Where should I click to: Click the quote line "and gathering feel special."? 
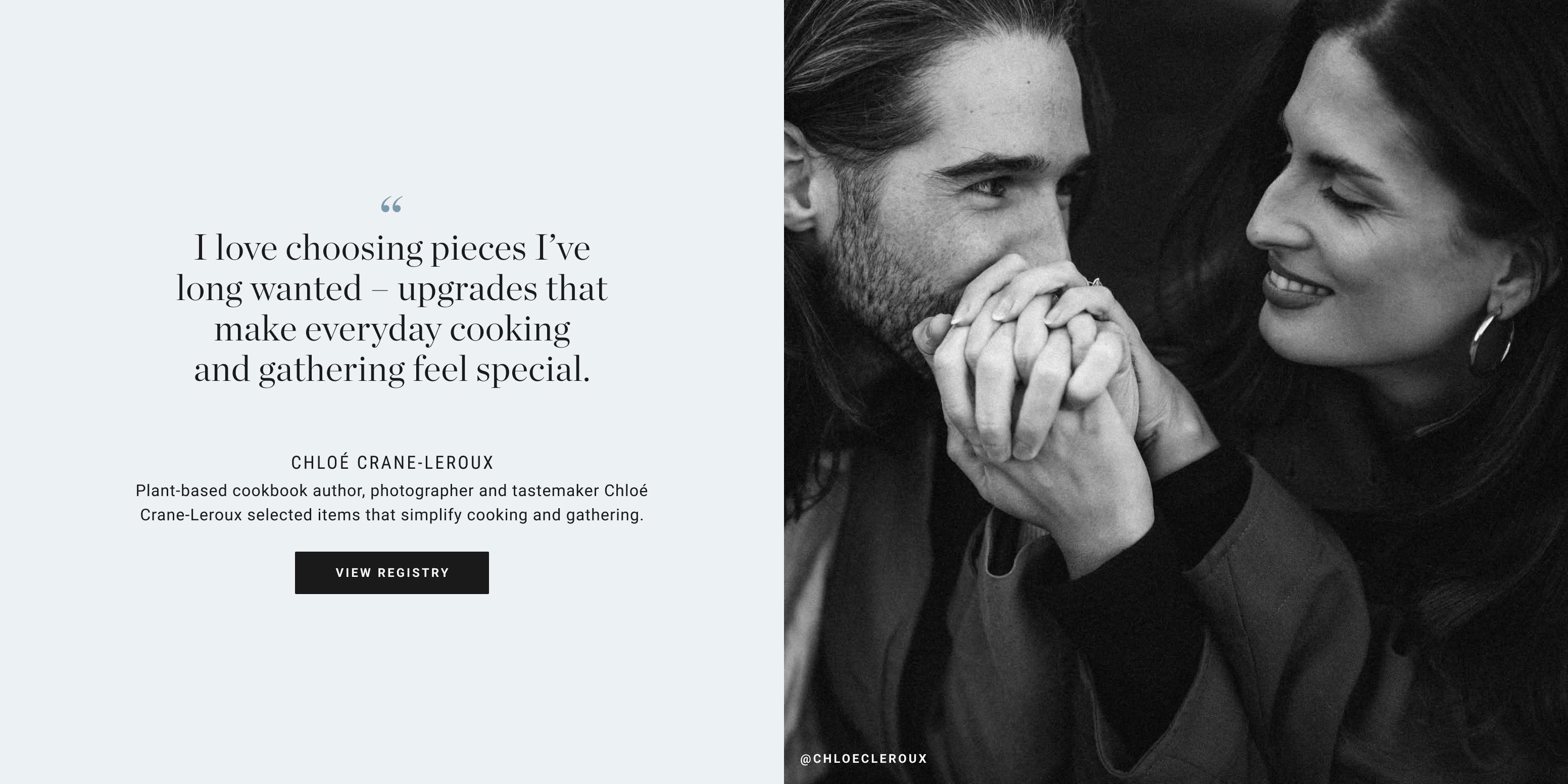pyautogui.click(x=392, y=369)
